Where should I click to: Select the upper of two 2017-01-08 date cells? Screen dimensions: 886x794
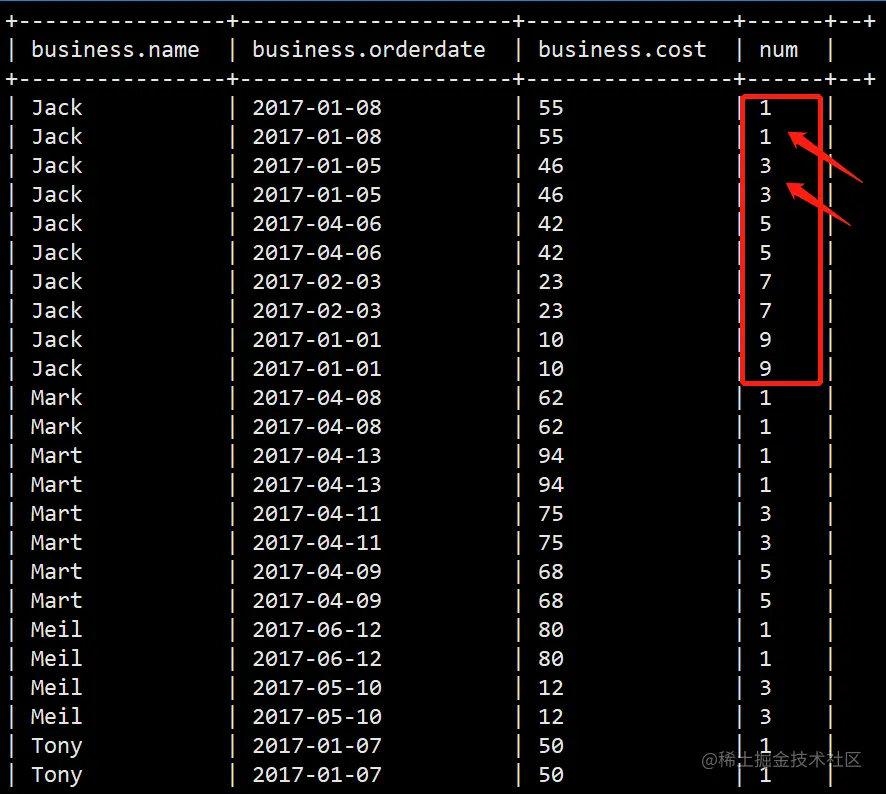316,107
